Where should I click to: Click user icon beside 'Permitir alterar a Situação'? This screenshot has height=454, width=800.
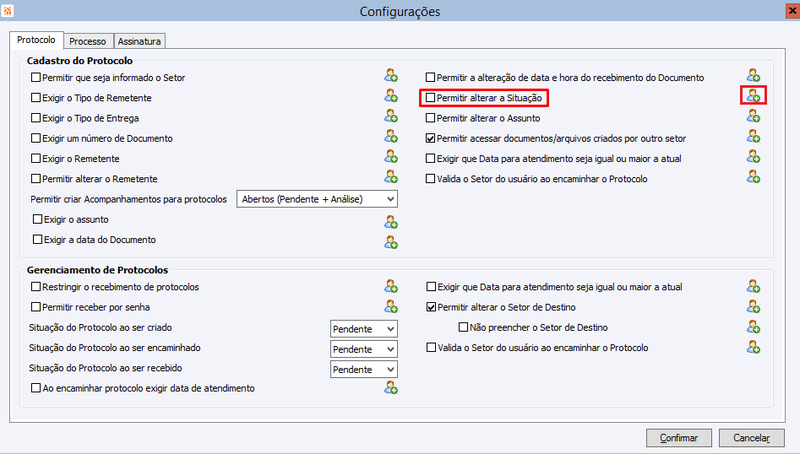pyautogui.click(x=754, y=95)
